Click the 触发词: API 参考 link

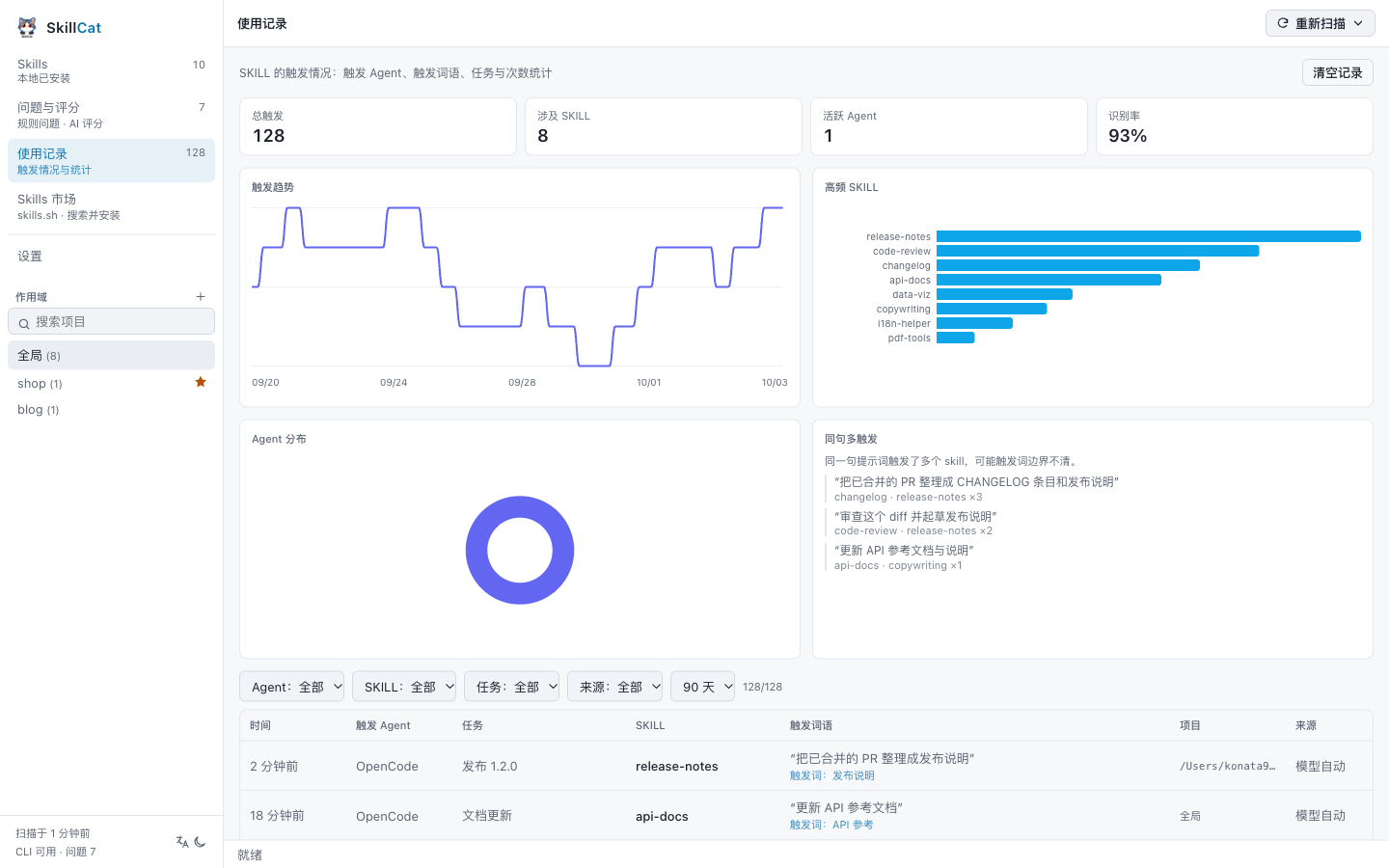click(831, 825)
